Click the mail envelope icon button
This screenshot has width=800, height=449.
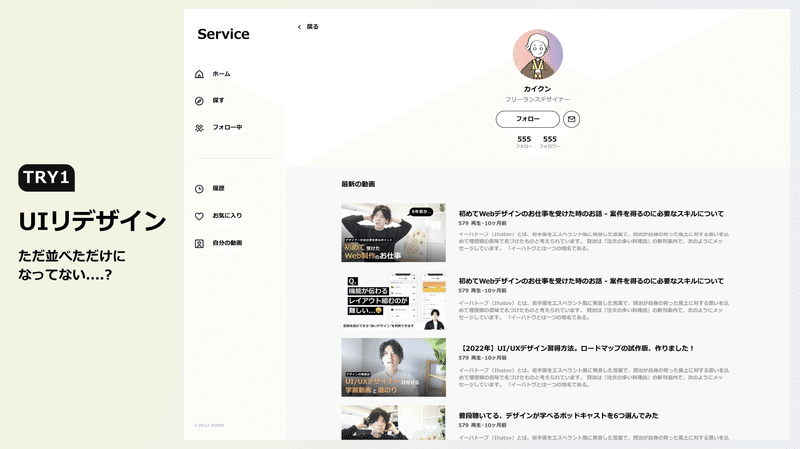[x=571, y=119]
